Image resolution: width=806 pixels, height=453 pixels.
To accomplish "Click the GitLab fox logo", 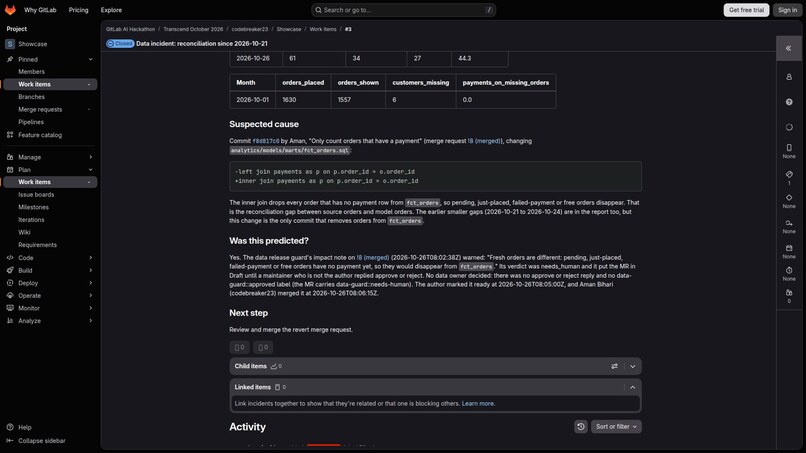I will (10, 10).
